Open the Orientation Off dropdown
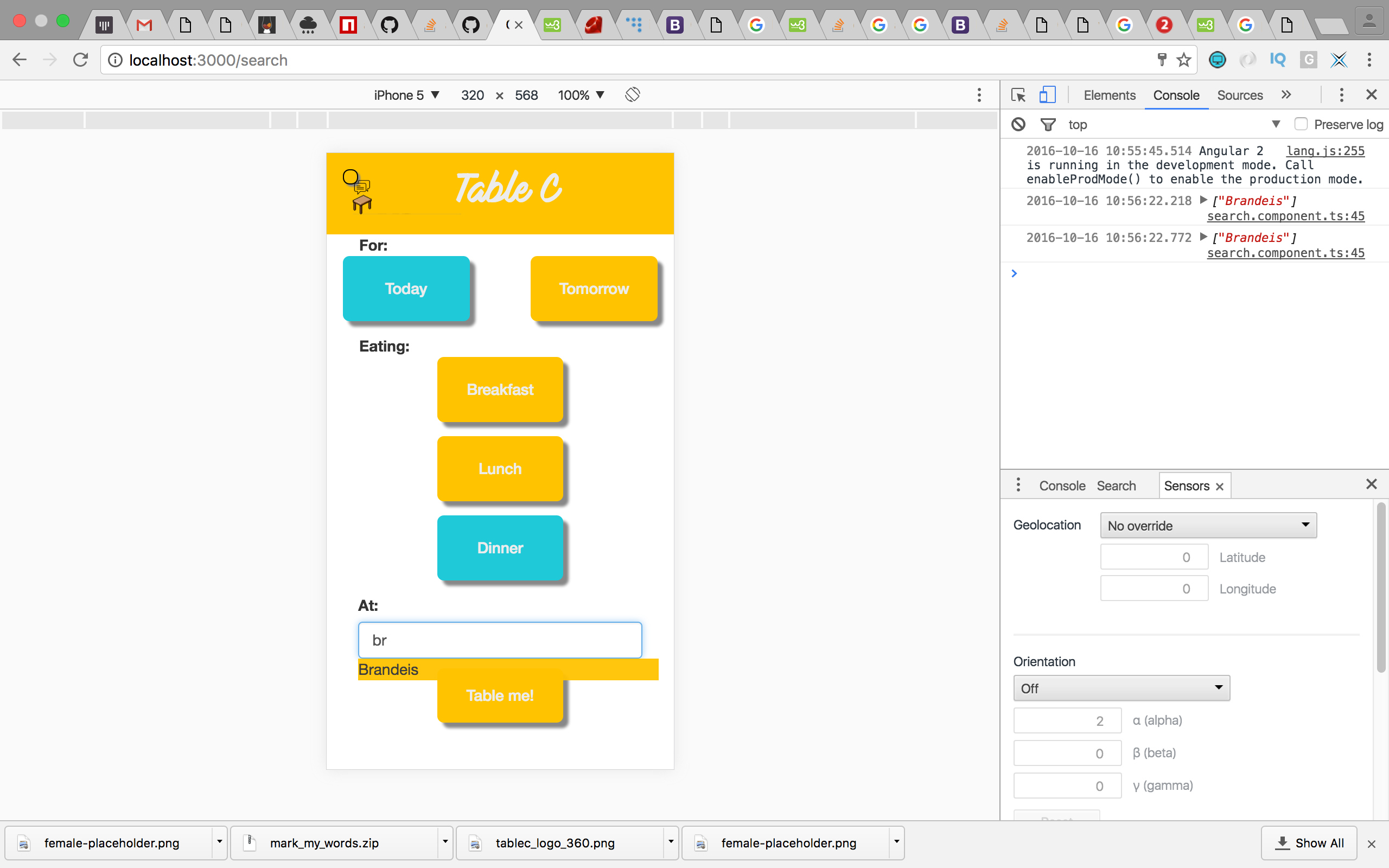 pos(1121,688)
